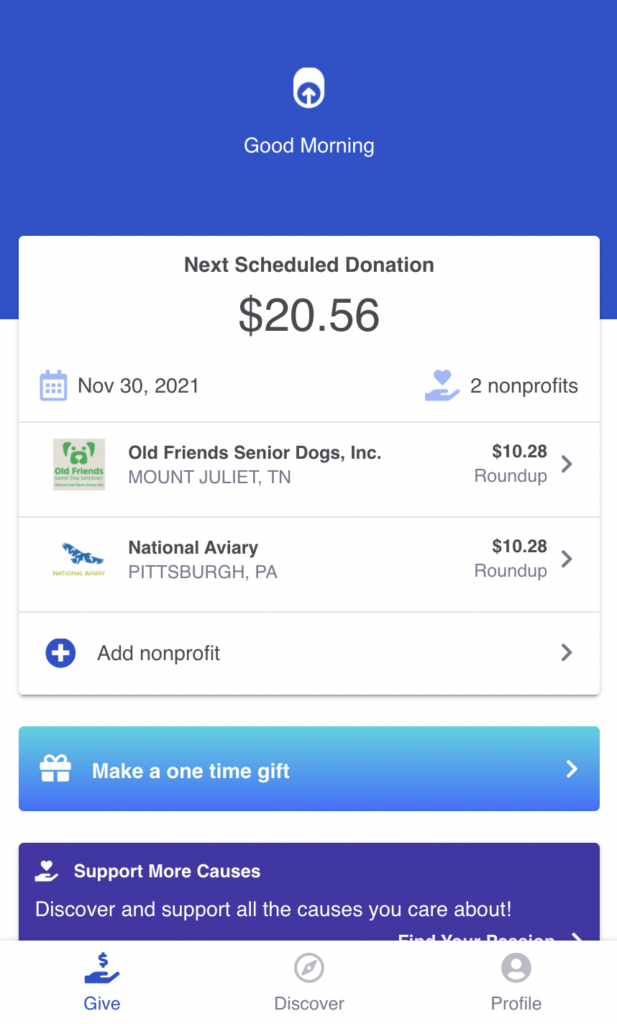Tap the Give dollar-hand icon
The height and width of the screenshot is (1024, 617).
point(102,968)
